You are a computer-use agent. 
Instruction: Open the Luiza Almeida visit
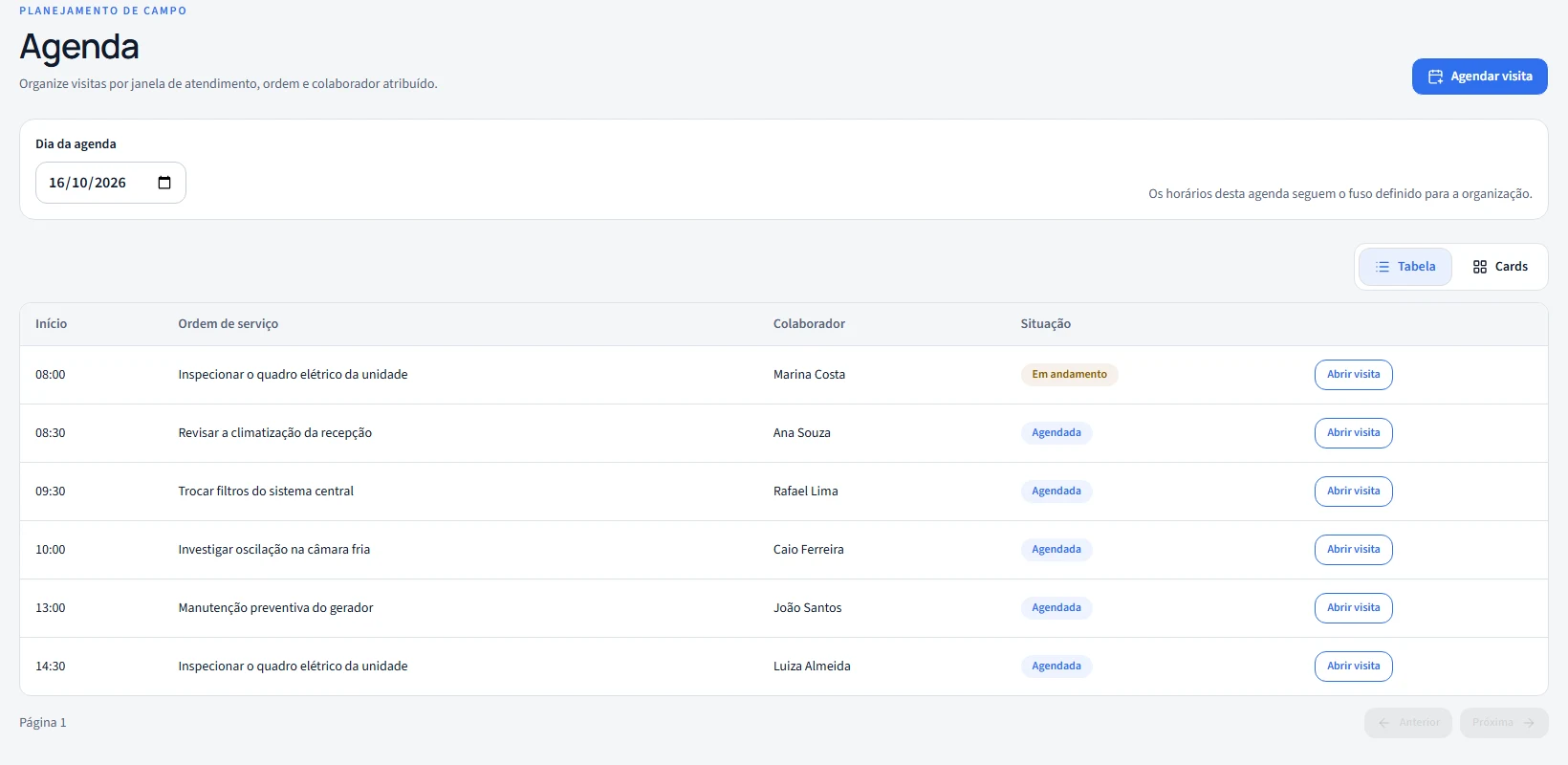tap(1353, 667)
